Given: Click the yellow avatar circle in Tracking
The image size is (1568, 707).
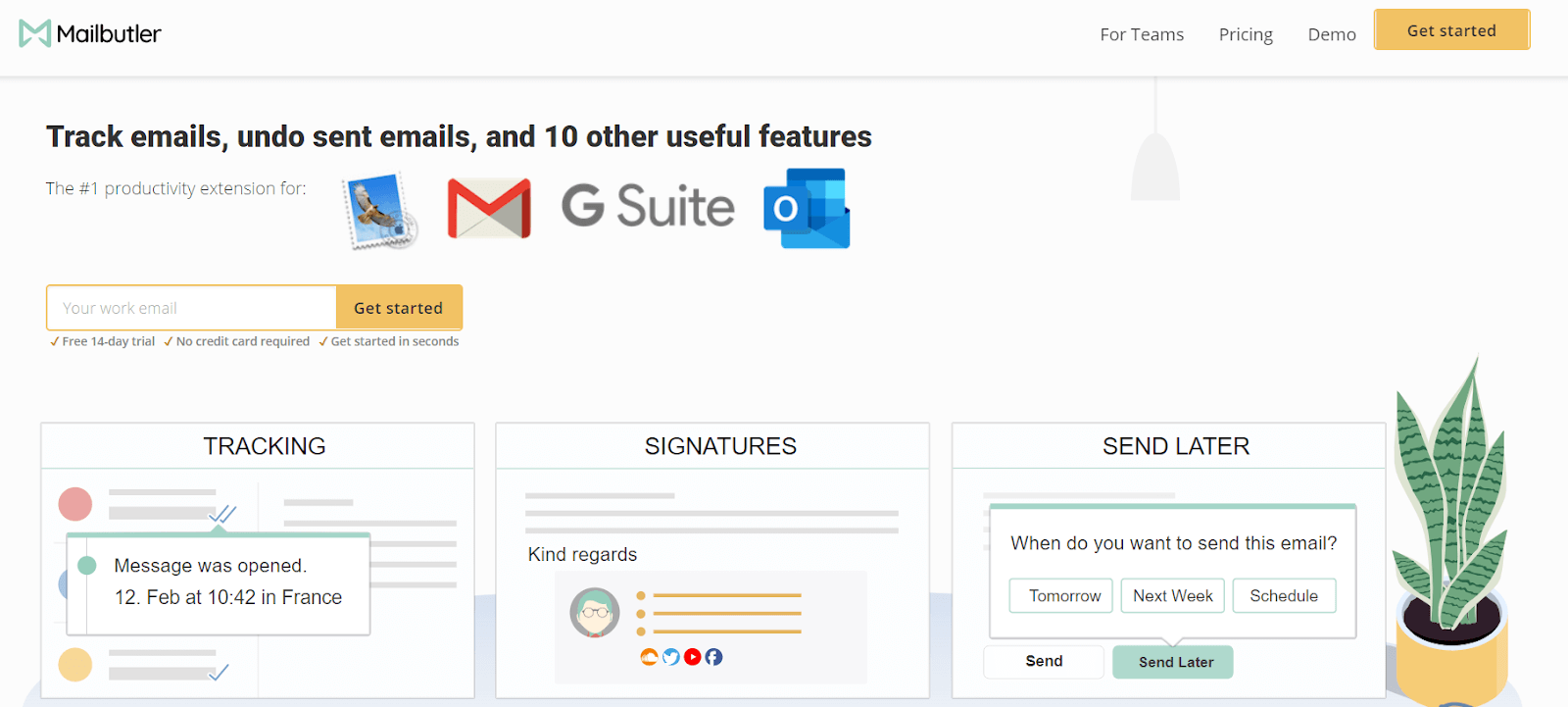Looking at the screenshot, I should pyautogui.click(x=75, y=665).
